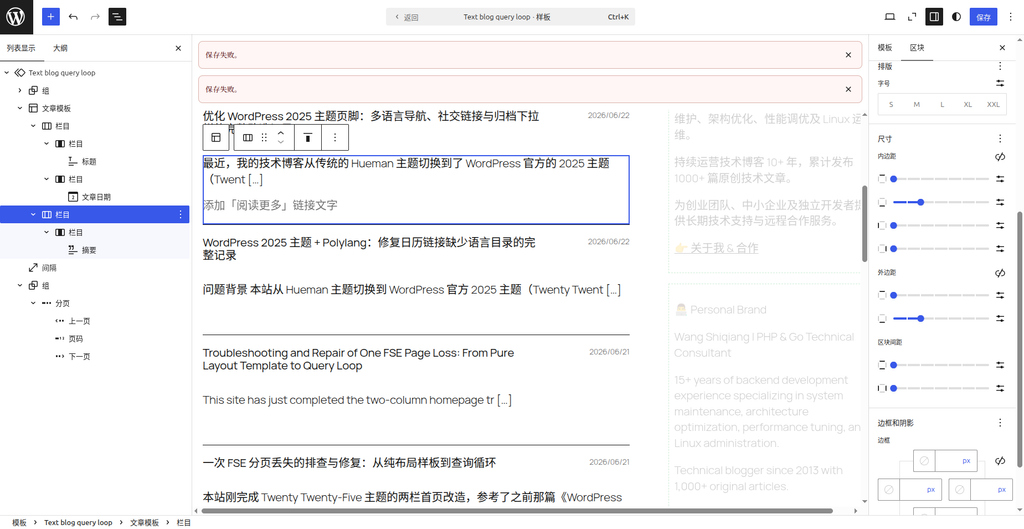Screen dimensions: 1024x529
Task: Collapse the selected 栏目 node
Action: click(x=33, y=214)
